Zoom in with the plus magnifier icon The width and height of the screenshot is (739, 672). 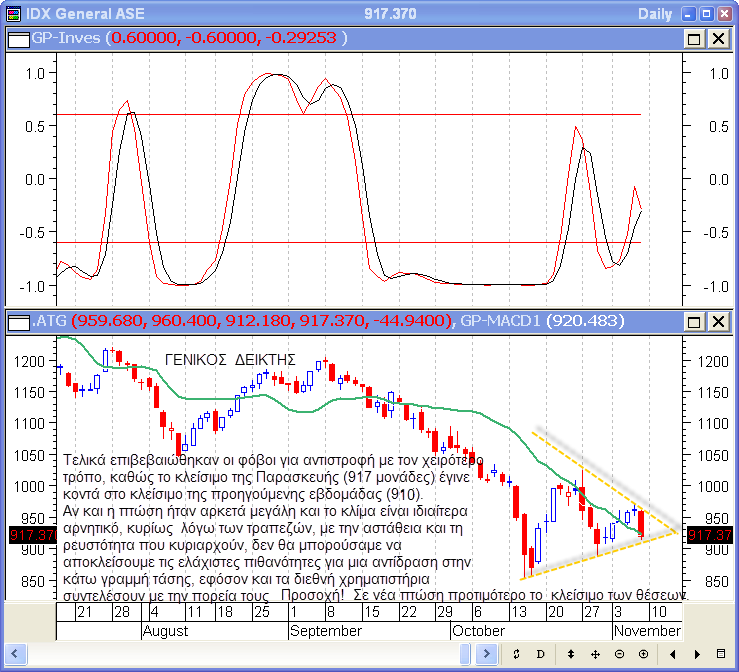[x=645, y=654]
